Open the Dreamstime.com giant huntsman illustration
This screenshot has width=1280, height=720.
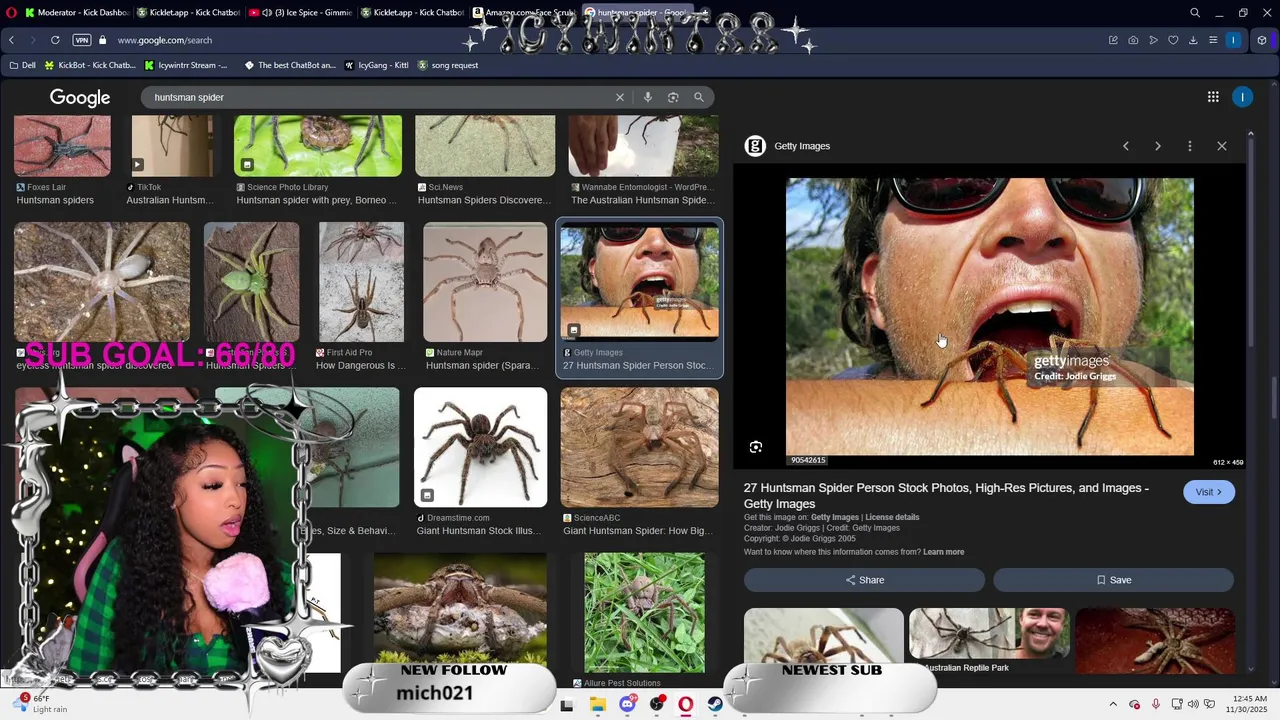click(481, 447)
